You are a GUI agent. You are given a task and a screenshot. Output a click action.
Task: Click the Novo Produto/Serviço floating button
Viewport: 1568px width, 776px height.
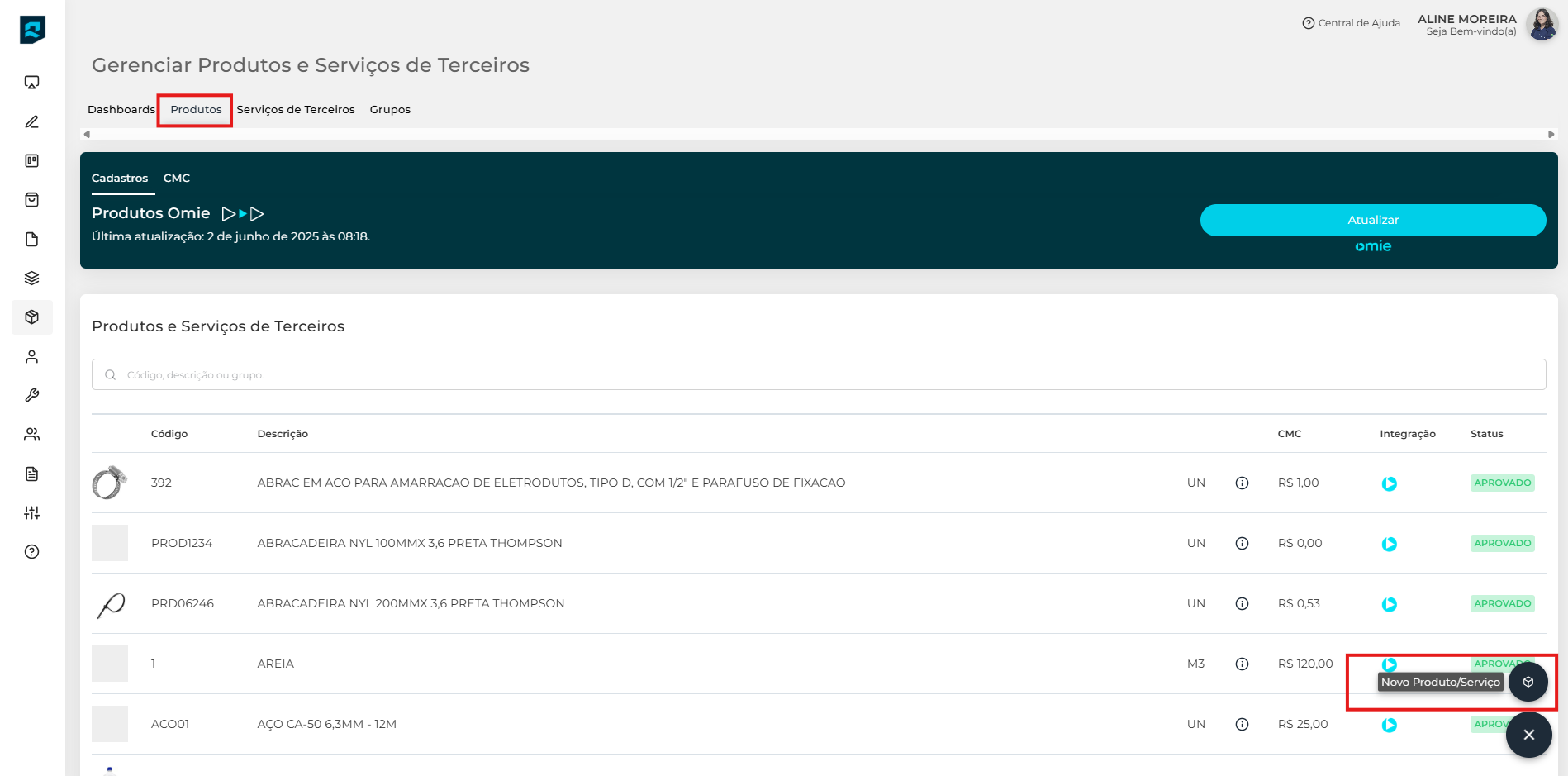click(x=1528, y=682)
